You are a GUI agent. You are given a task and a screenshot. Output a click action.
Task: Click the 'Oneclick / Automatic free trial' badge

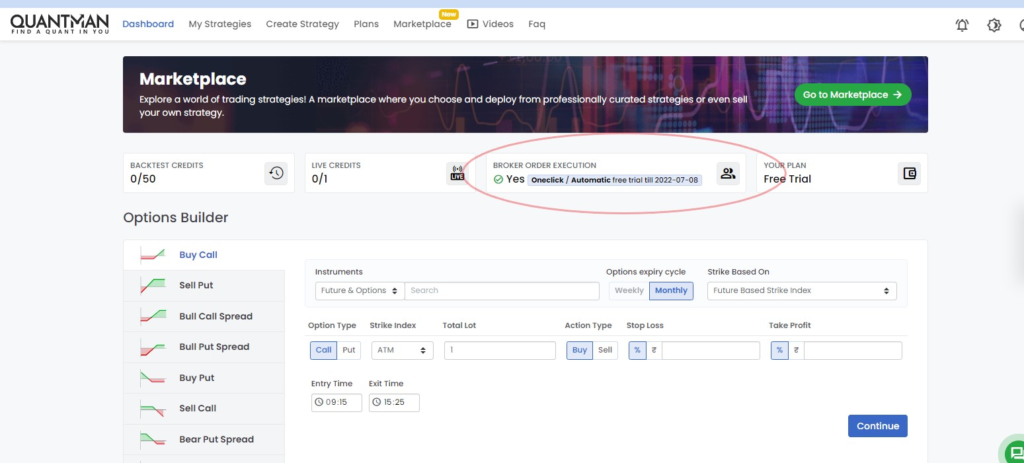coord(615,180)
